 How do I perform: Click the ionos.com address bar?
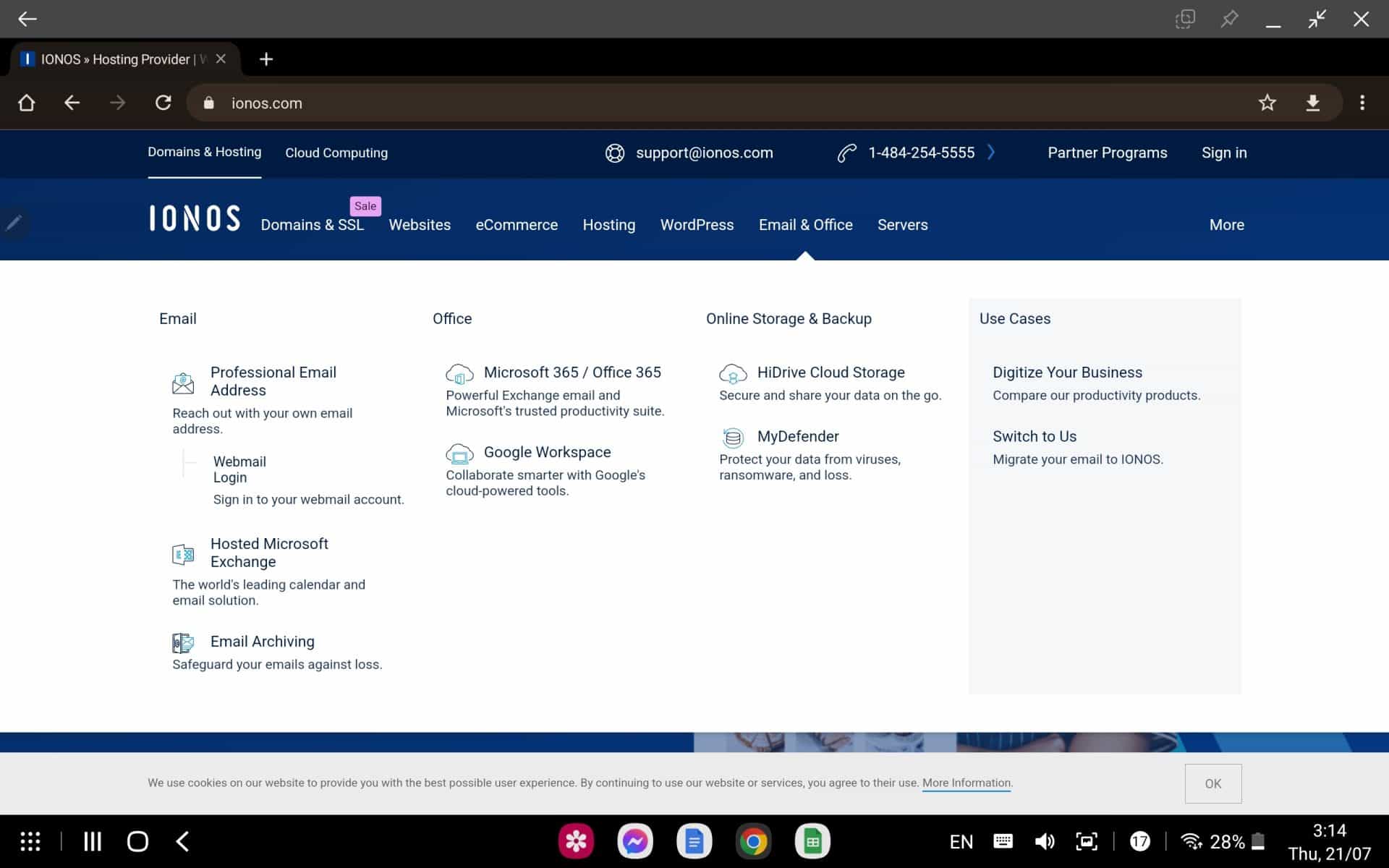267,103
